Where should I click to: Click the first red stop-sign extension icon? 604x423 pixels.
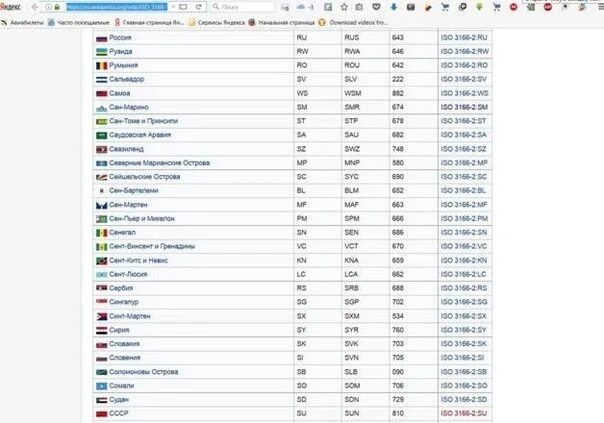click(513, 7)
